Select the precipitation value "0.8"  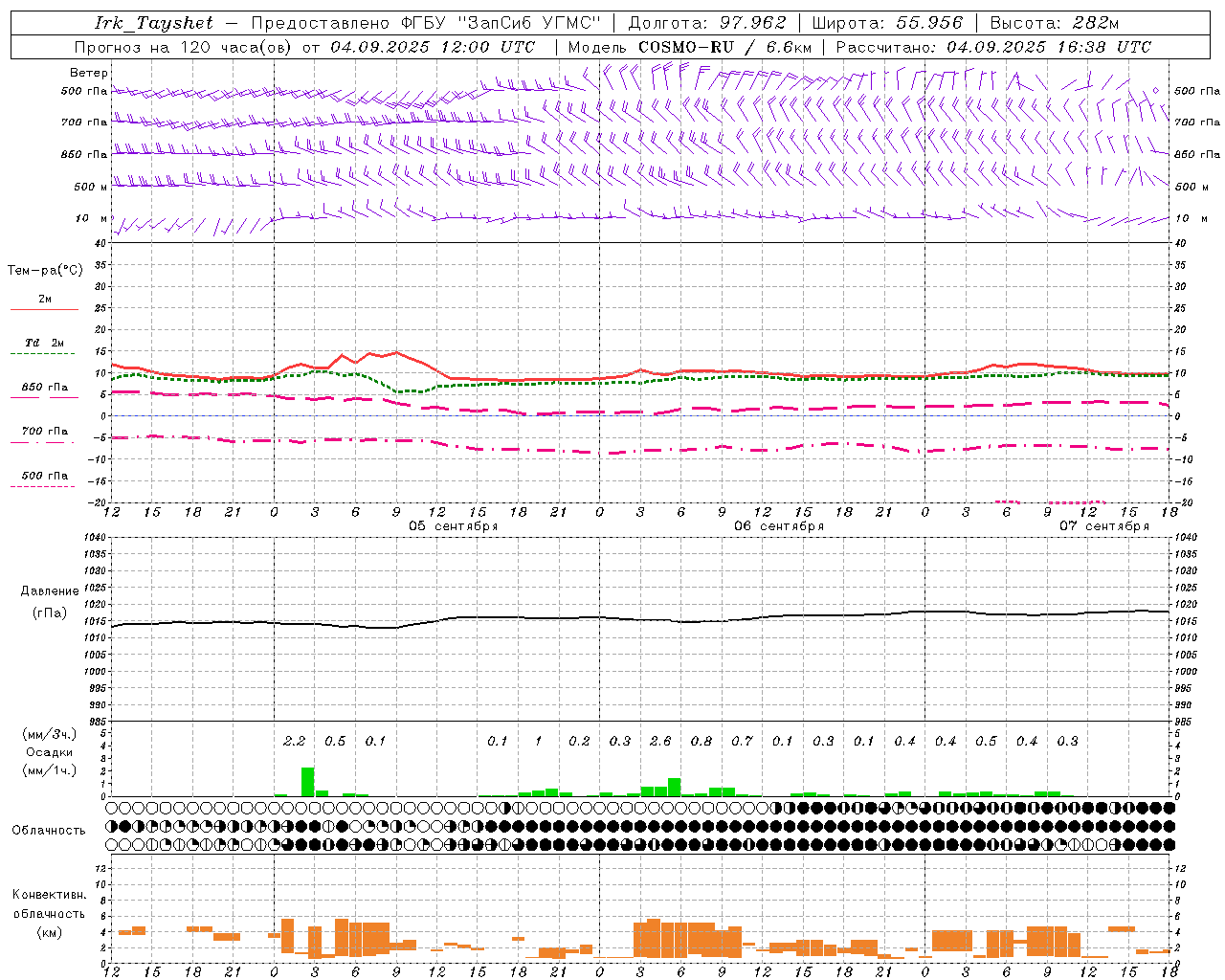coord(702,742)
